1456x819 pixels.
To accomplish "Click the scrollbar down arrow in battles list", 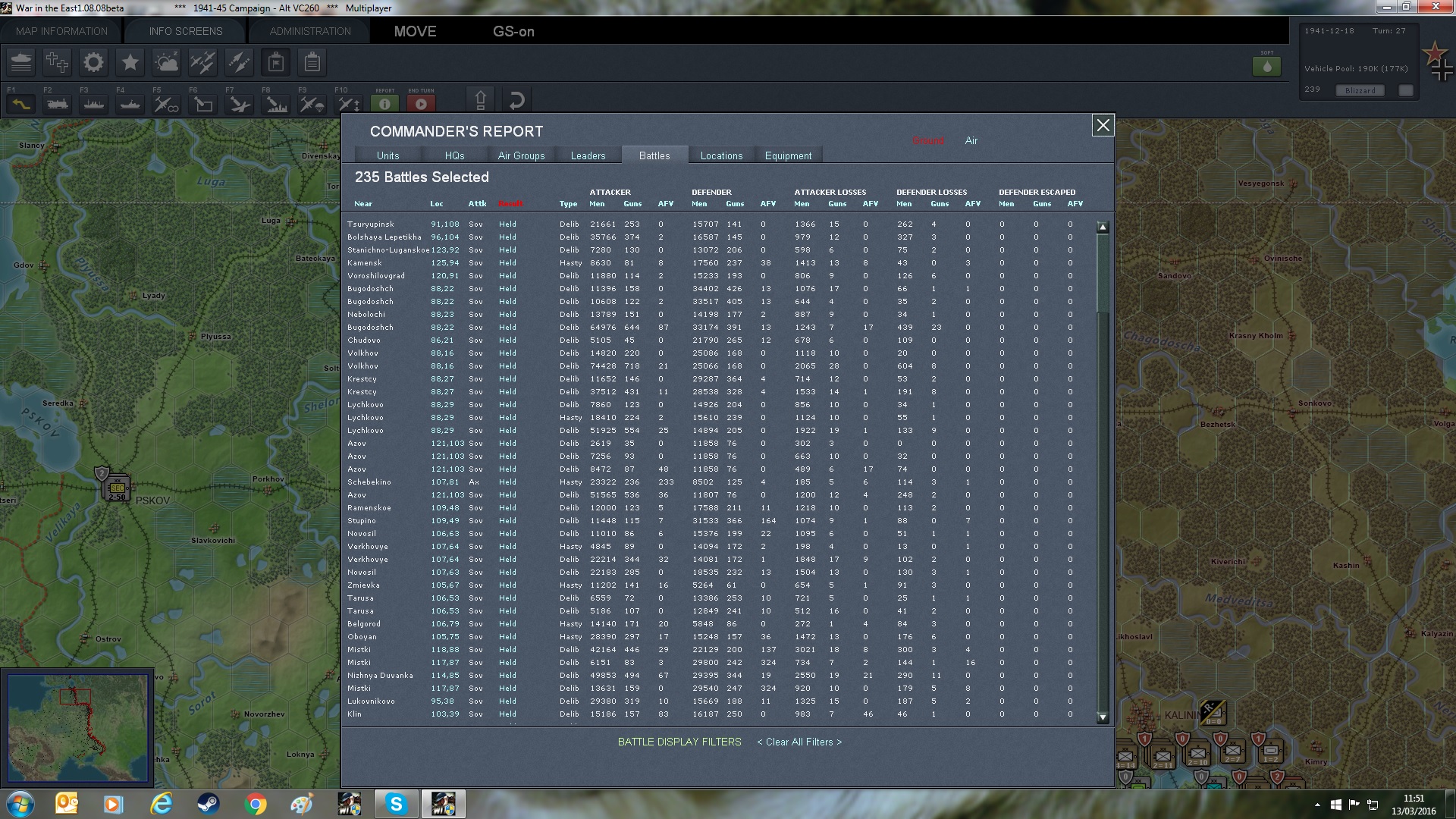I will (1103, 717).
